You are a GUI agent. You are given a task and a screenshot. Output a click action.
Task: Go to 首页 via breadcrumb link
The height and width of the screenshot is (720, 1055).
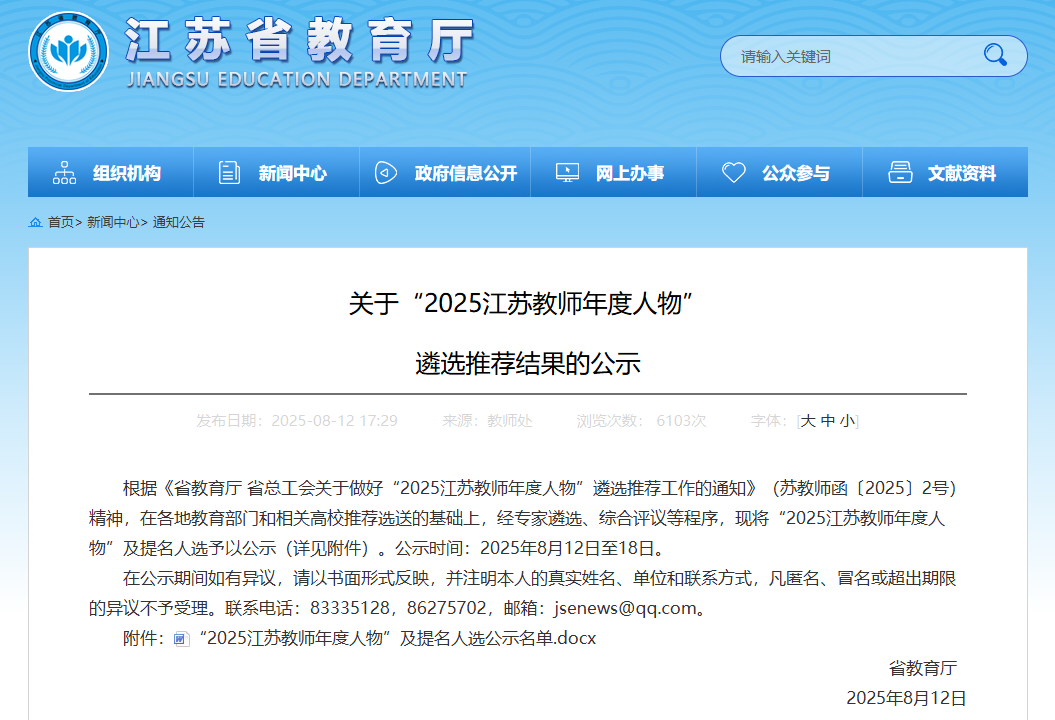tap(61, 222)
